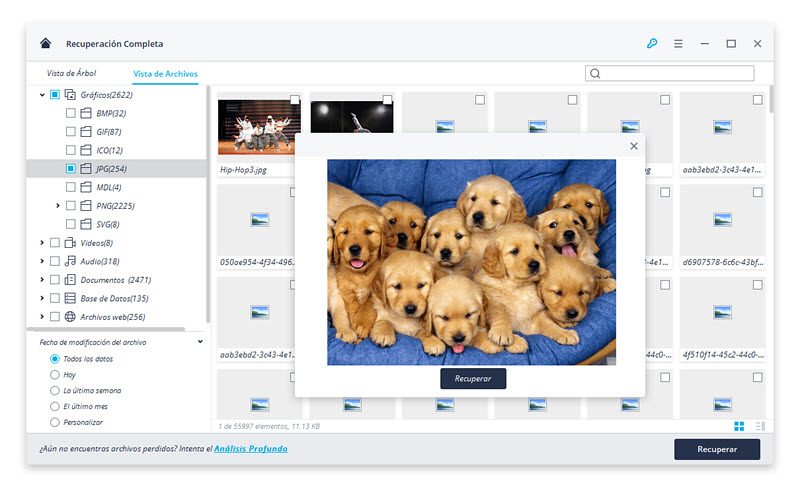This screenshot has height=493, width=800.
Task: Expand the Videos(8) tree node
Action: point(42,243)
